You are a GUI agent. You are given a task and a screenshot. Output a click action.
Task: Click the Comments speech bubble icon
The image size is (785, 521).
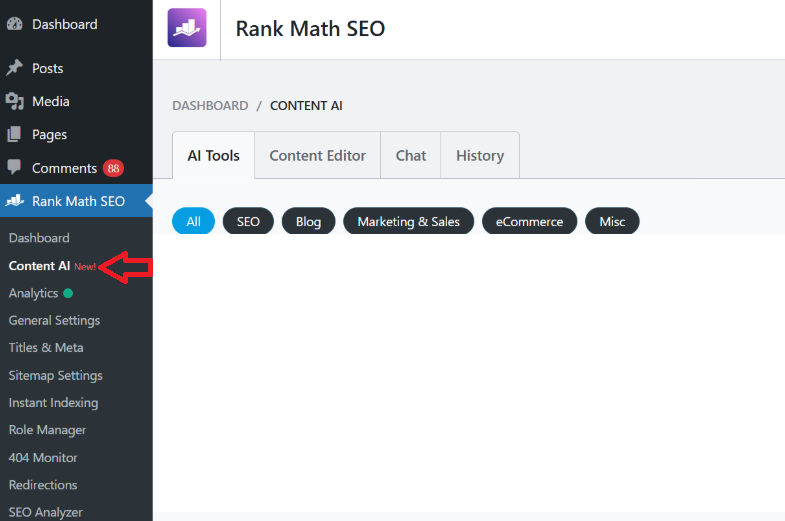coord(15,167)
